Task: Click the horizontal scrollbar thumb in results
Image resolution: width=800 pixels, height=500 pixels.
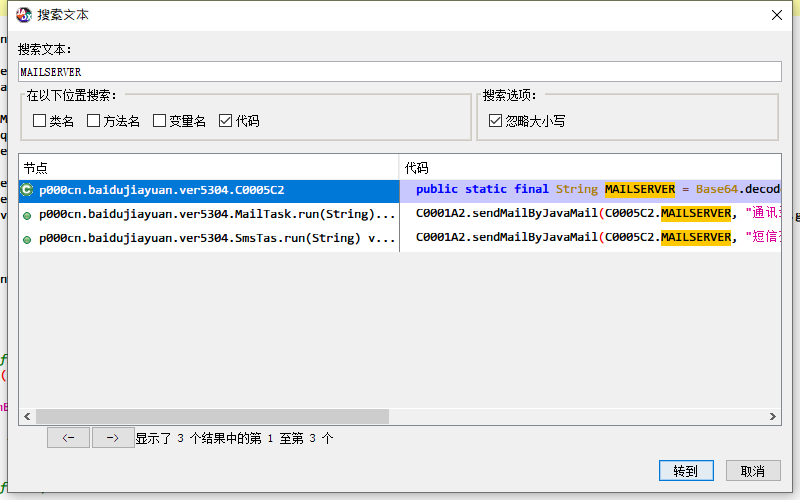Action: point(212,416)
